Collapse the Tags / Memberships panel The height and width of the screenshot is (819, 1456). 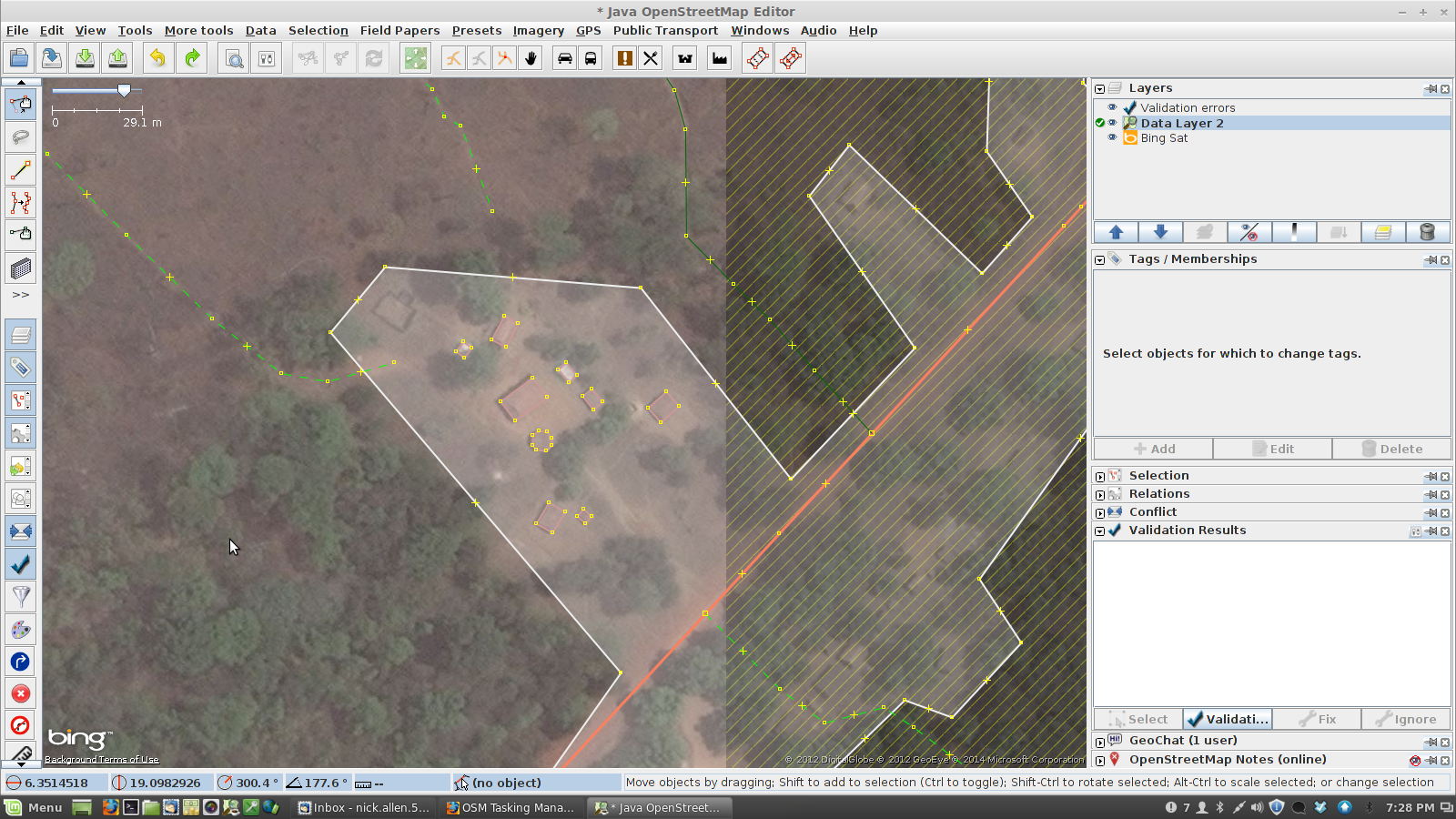click(1100, 260)
